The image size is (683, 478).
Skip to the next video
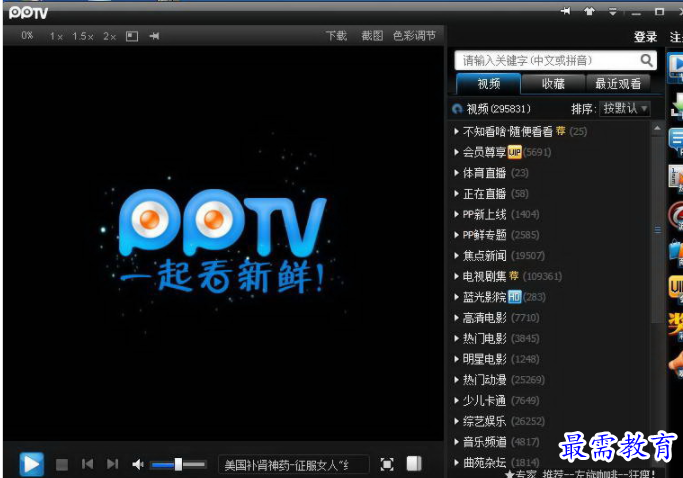coord(112,464)
